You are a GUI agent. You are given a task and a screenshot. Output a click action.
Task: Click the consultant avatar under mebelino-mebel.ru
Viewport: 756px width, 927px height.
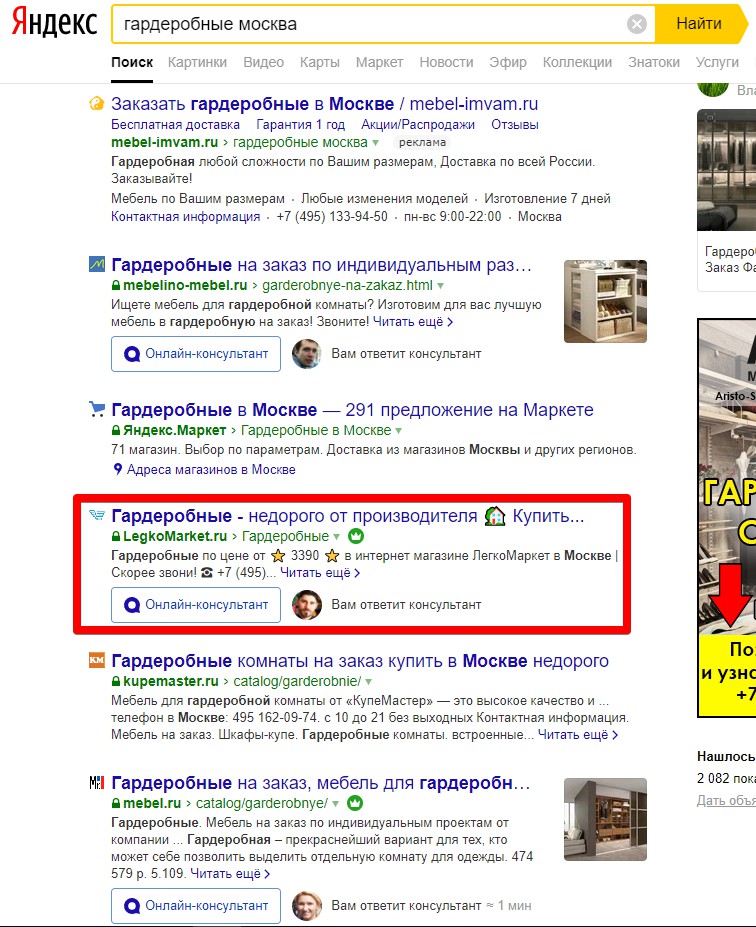point(307,354)
